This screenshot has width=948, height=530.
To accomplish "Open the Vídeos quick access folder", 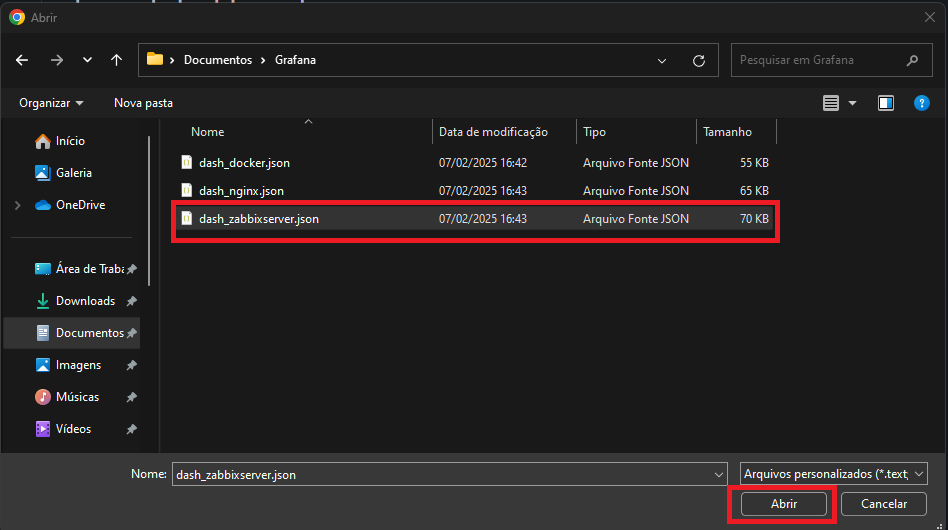I will (x=73, y=429).
